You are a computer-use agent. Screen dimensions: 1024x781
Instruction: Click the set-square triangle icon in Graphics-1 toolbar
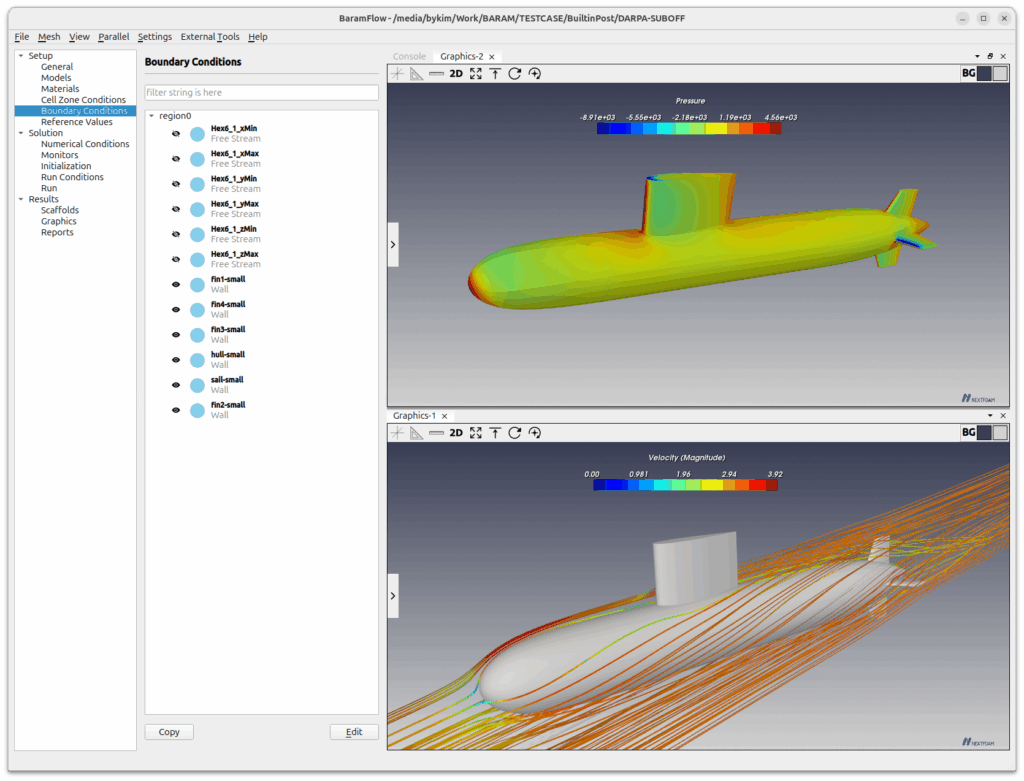click(x=417, y=433)
